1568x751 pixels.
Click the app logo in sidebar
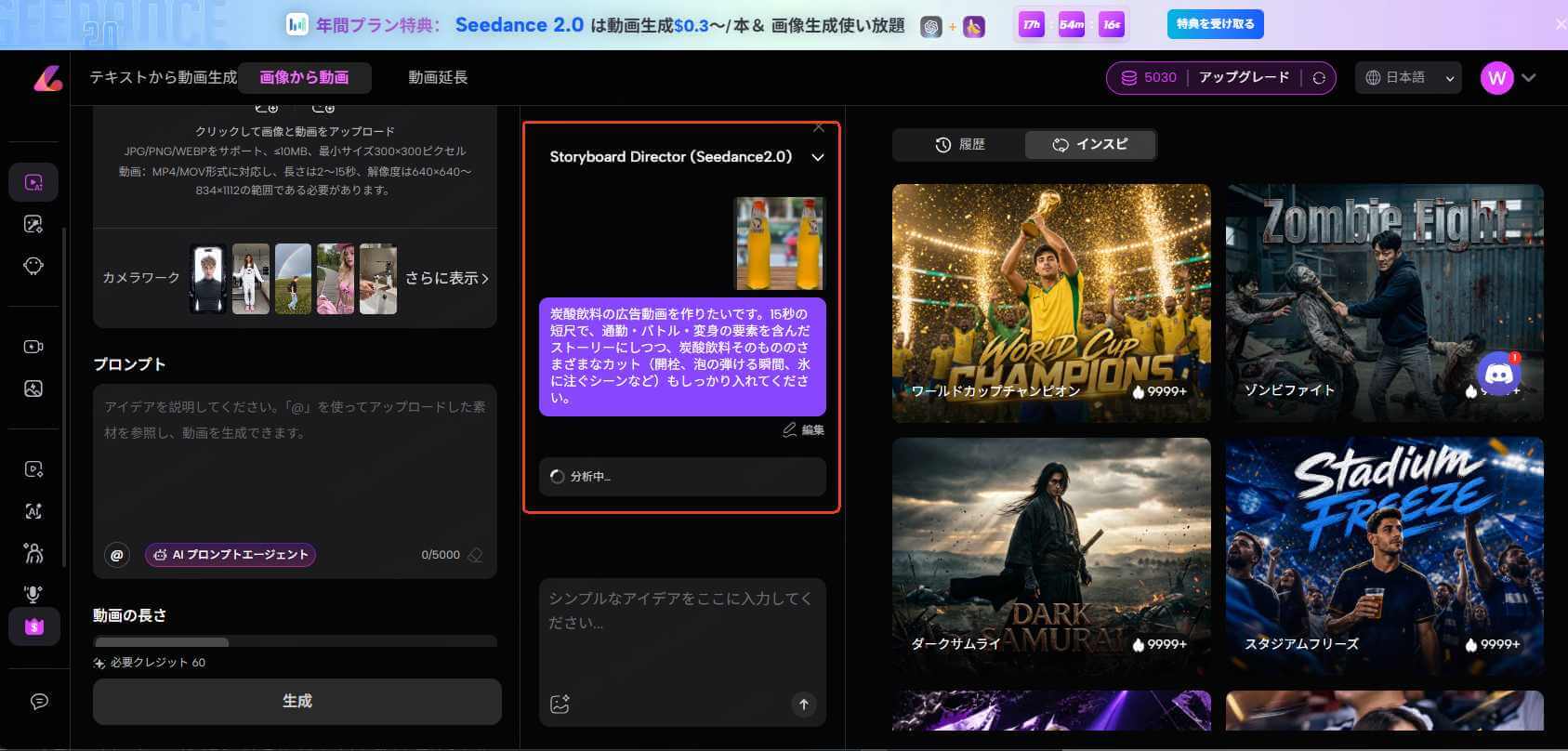pos(47,79)
